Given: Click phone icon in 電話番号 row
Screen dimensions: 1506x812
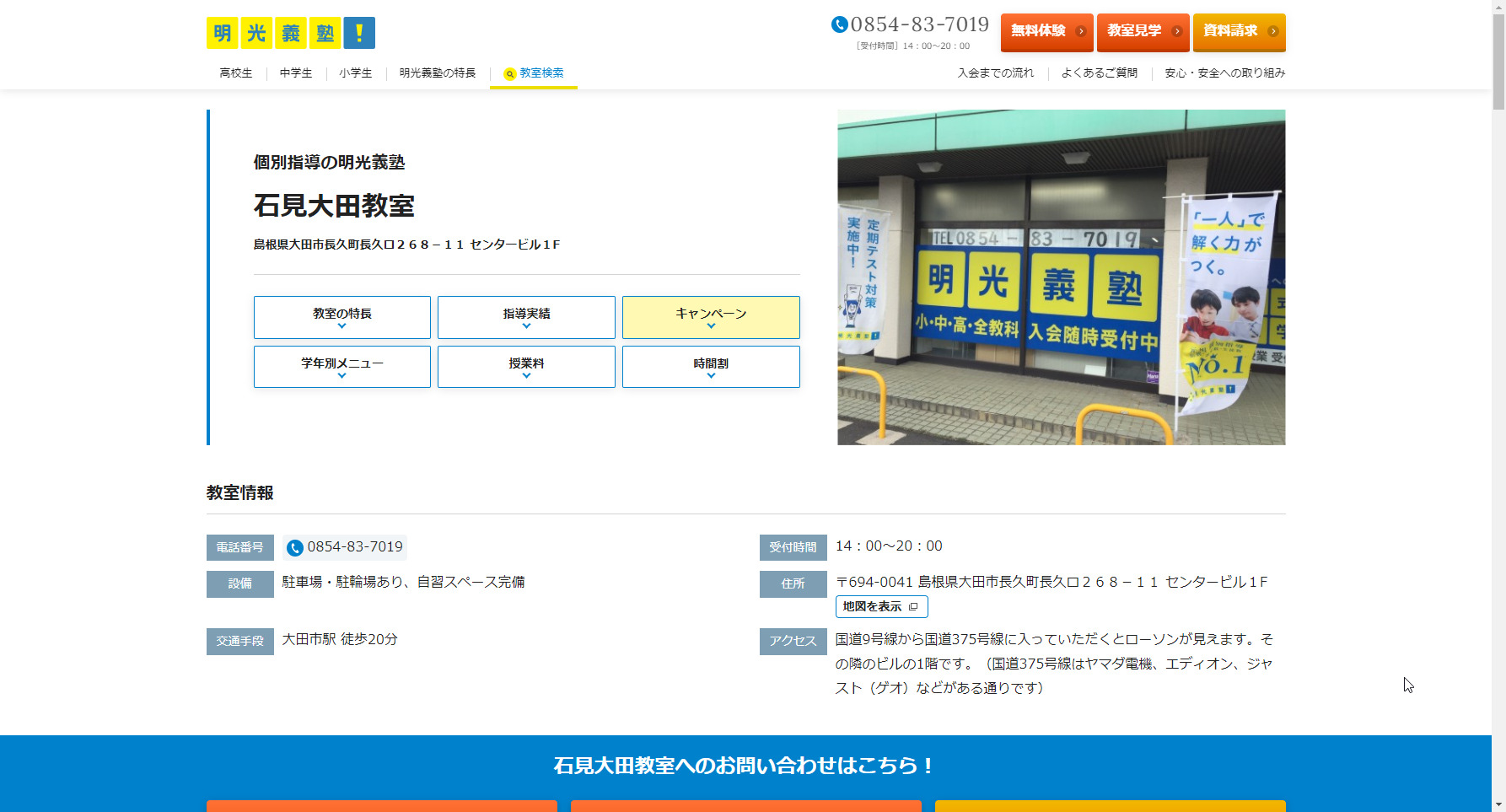Looking at the screenshot, I should click(x=295, y=548).
